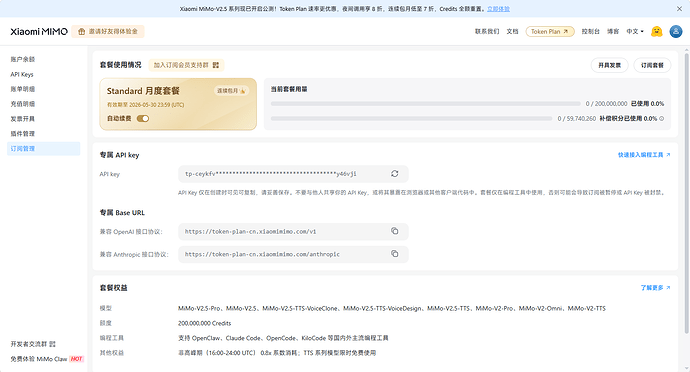This screenshot has height=372, width=690.
Task: Open the user avatar profile icon
Action: (676, 32)
